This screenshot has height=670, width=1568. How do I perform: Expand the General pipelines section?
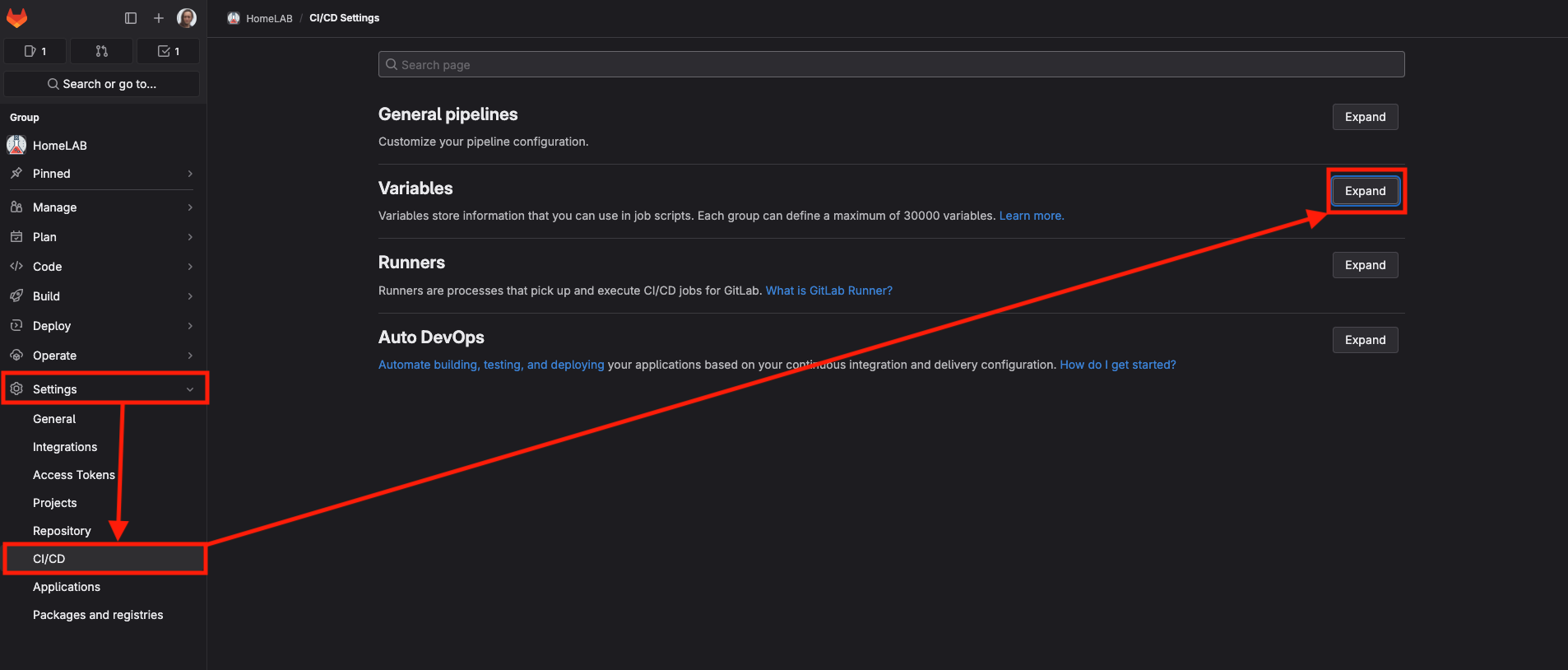[x=1365, y=117]
